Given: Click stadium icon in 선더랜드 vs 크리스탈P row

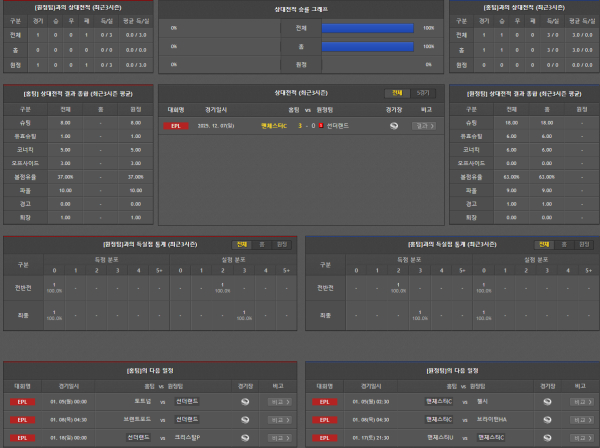Looking at the screenshot, I should 245,437.
